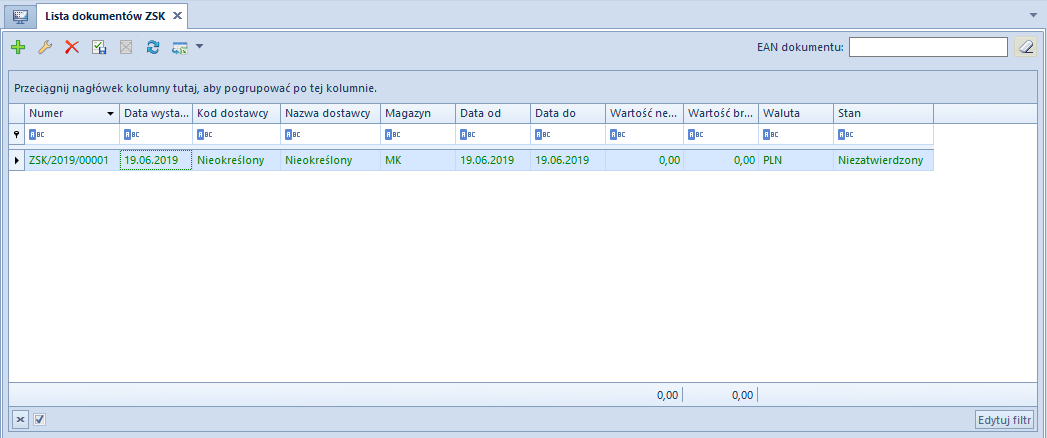Click the filter cell under Wartość netto

(645, 134)
